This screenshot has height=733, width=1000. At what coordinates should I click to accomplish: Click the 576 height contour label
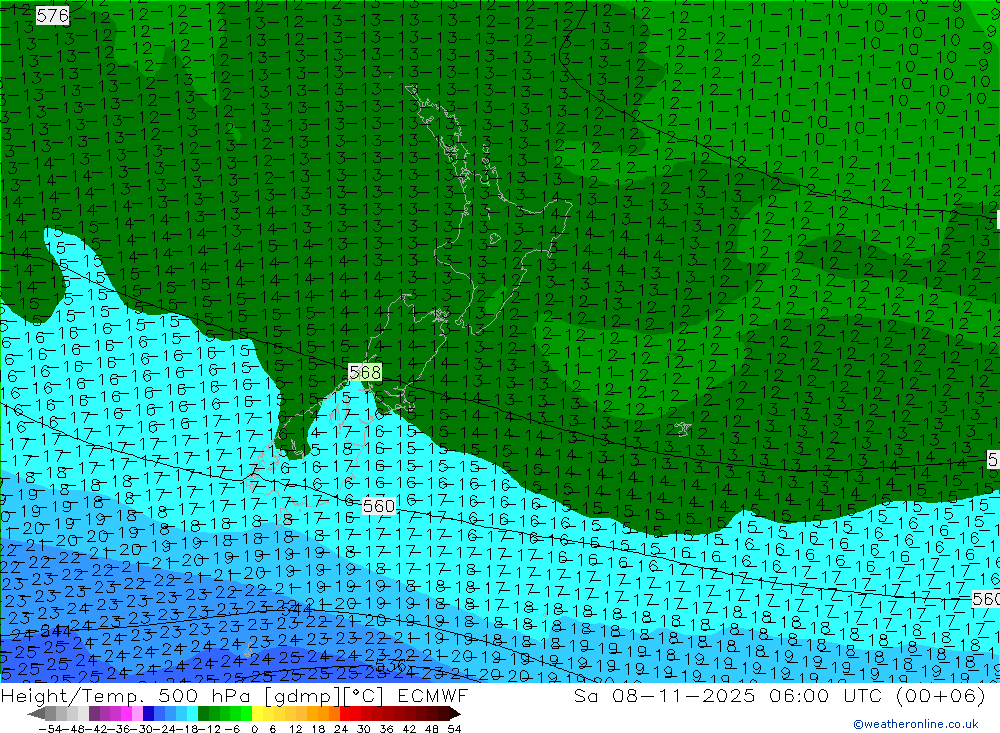coord(52,15)
